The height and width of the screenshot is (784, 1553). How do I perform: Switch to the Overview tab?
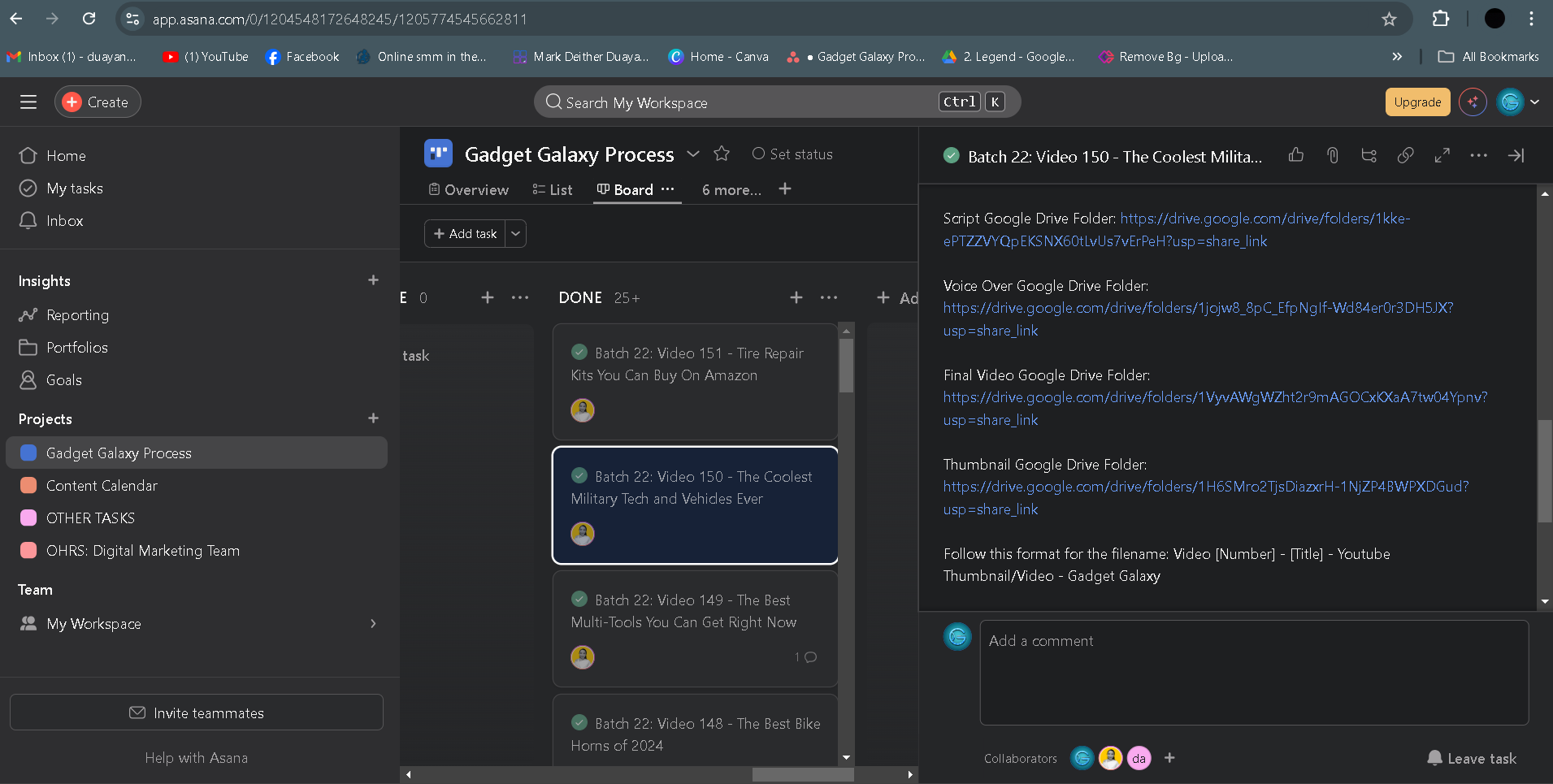point(469,190)
